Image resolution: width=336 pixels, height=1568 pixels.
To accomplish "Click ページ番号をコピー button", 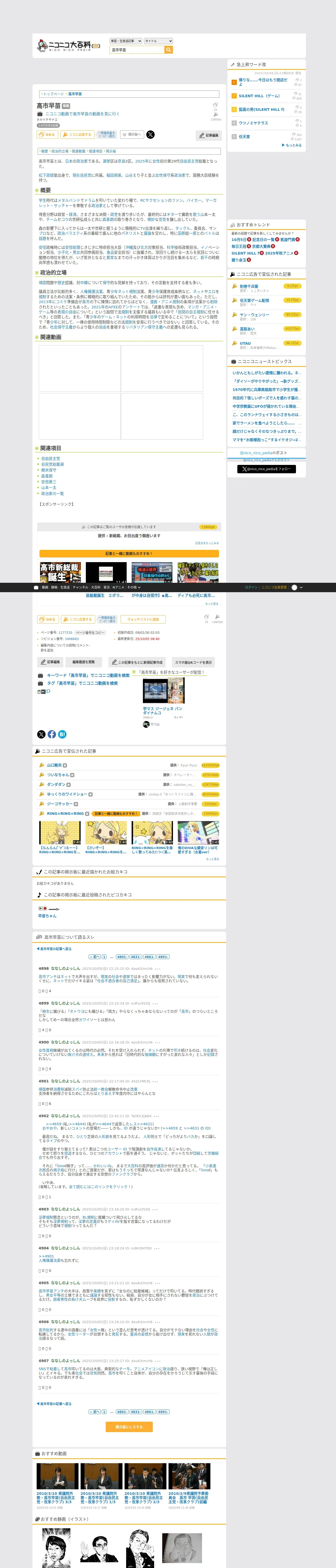I will tap(90, 632).
